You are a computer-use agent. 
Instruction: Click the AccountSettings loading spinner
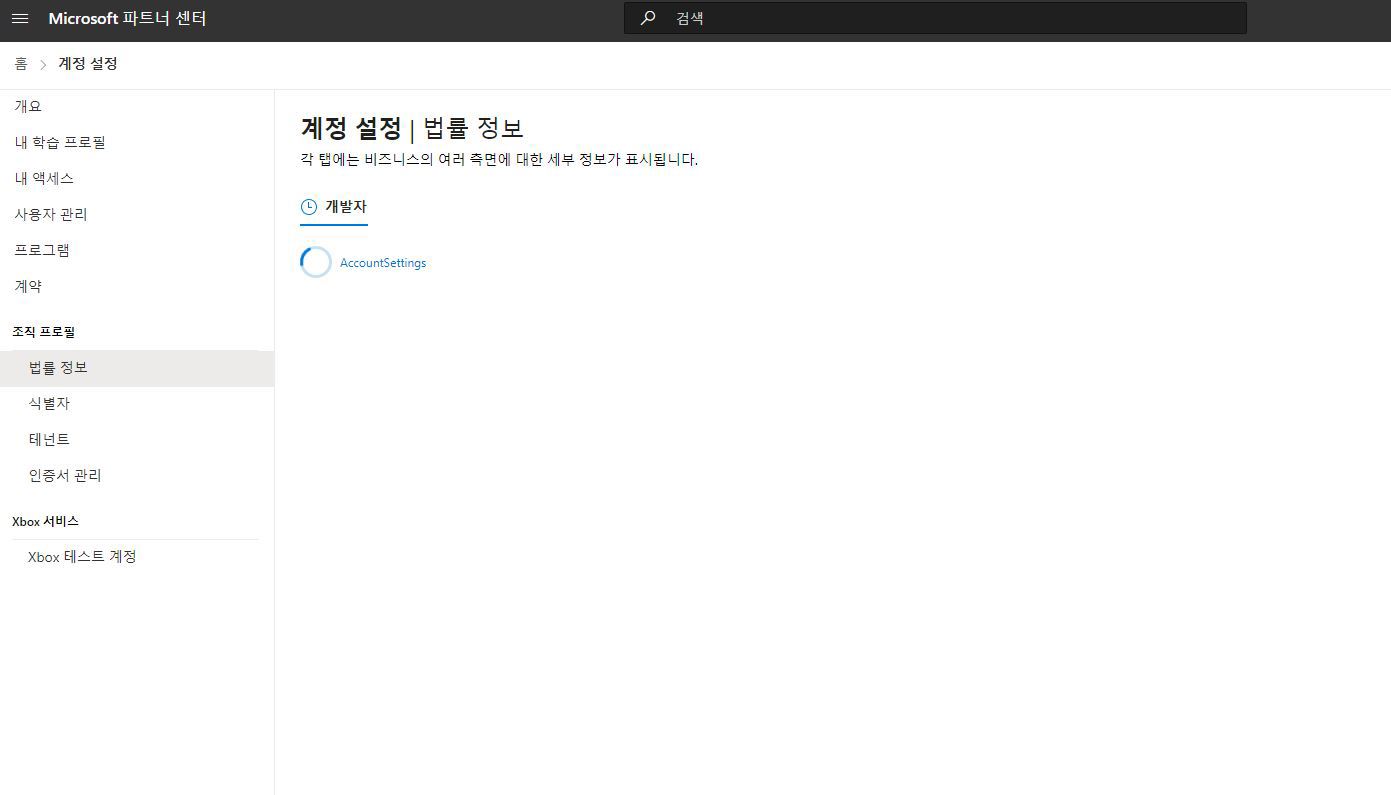pyautogui.click(x=316, y=262)
